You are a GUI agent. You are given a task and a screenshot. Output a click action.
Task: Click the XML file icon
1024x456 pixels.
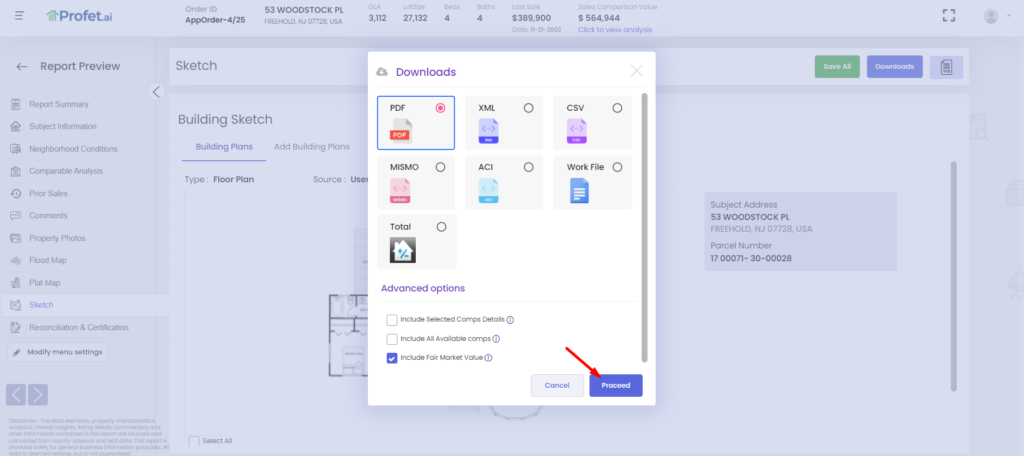pos(488,130)
